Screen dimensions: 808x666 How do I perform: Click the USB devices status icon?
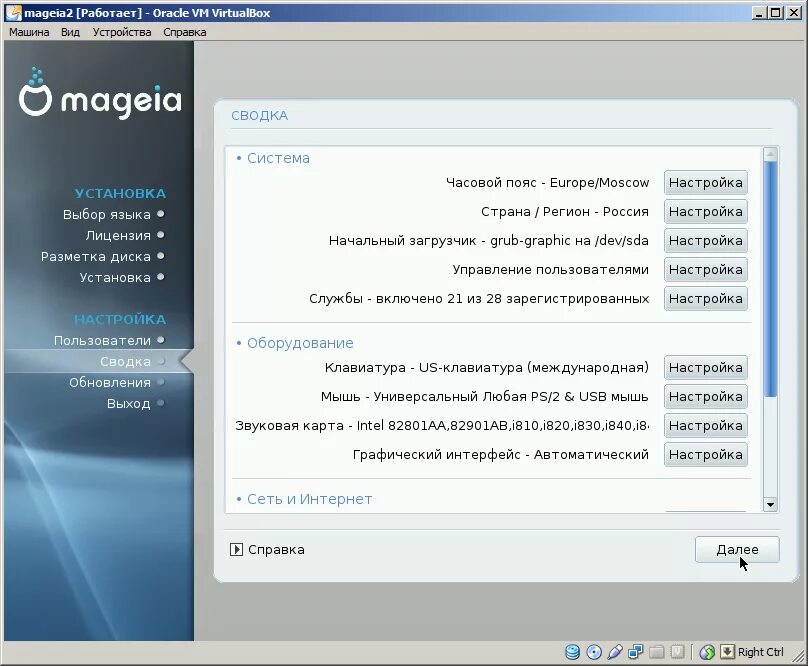pos(615,652)
